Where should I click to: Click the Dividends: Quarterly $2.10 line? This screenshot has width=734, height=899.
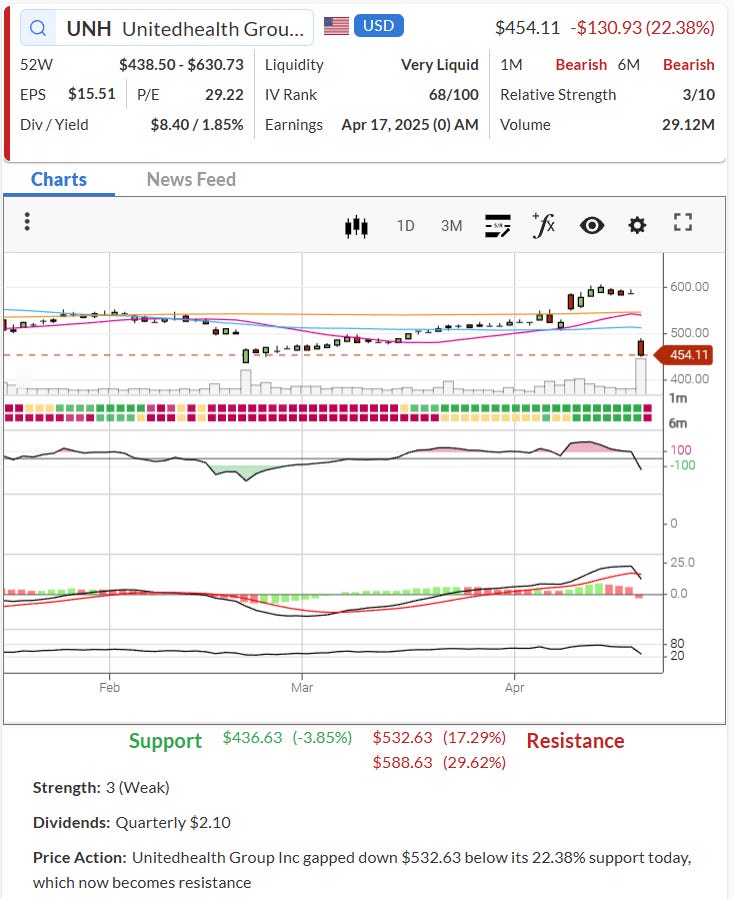pyautogui.click(x=132, y=823)
